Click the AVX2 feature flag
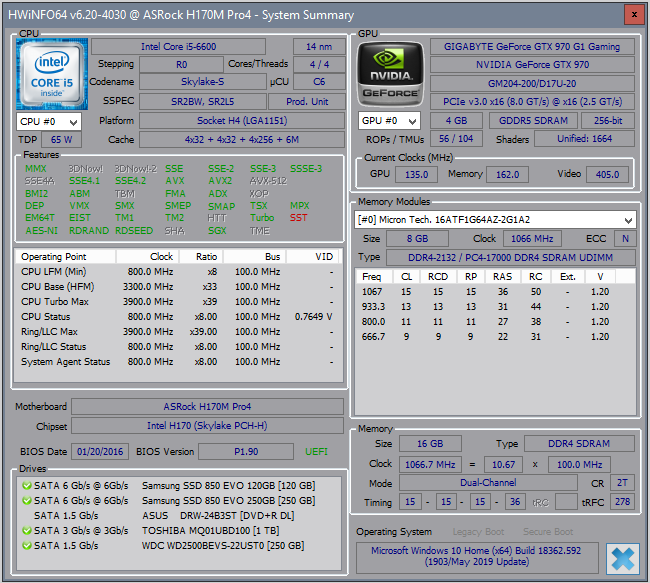The image size is (650, 583). tap(220, 181)
